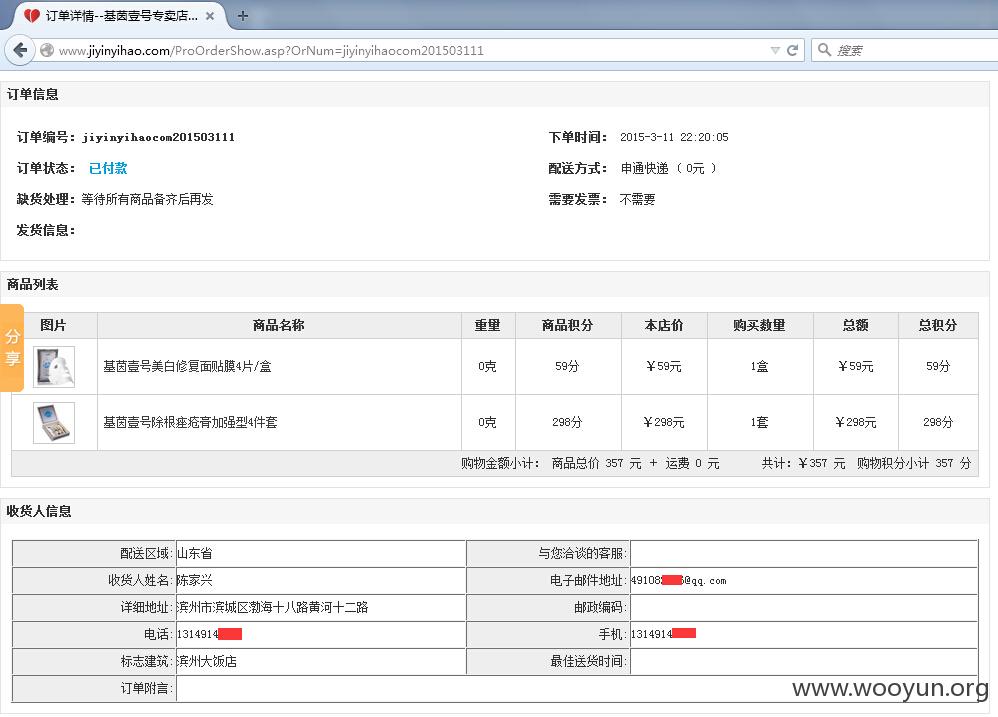Click the 共计 ￥357 元 total
Image resolution: width=998 pixels, height=717 pixels.
pyautogui.click(x=804, y=463)
